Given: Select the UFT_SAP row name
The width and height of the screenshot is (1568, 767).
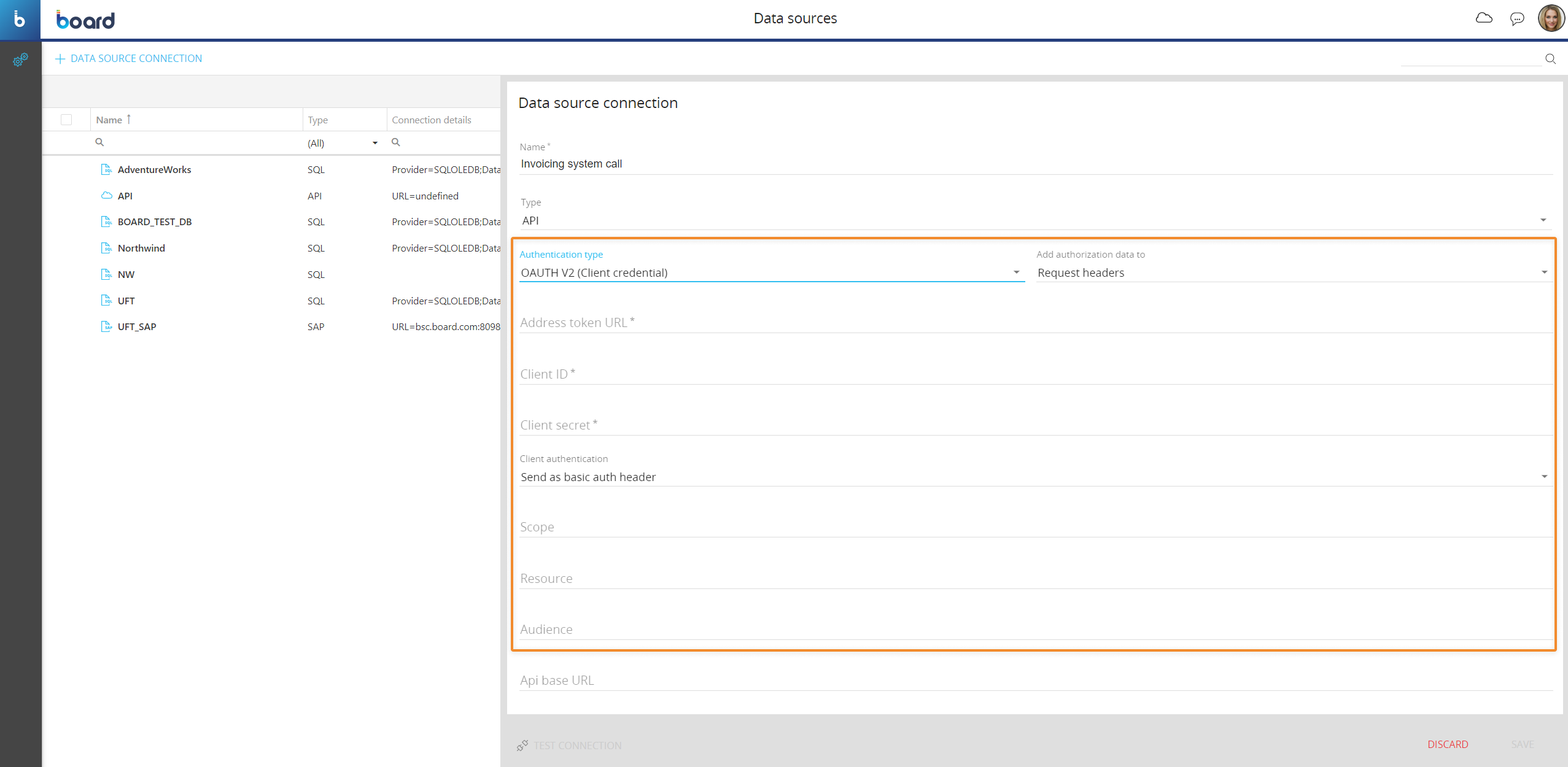Looking at the screenshot, I should [x=137, y=327].
